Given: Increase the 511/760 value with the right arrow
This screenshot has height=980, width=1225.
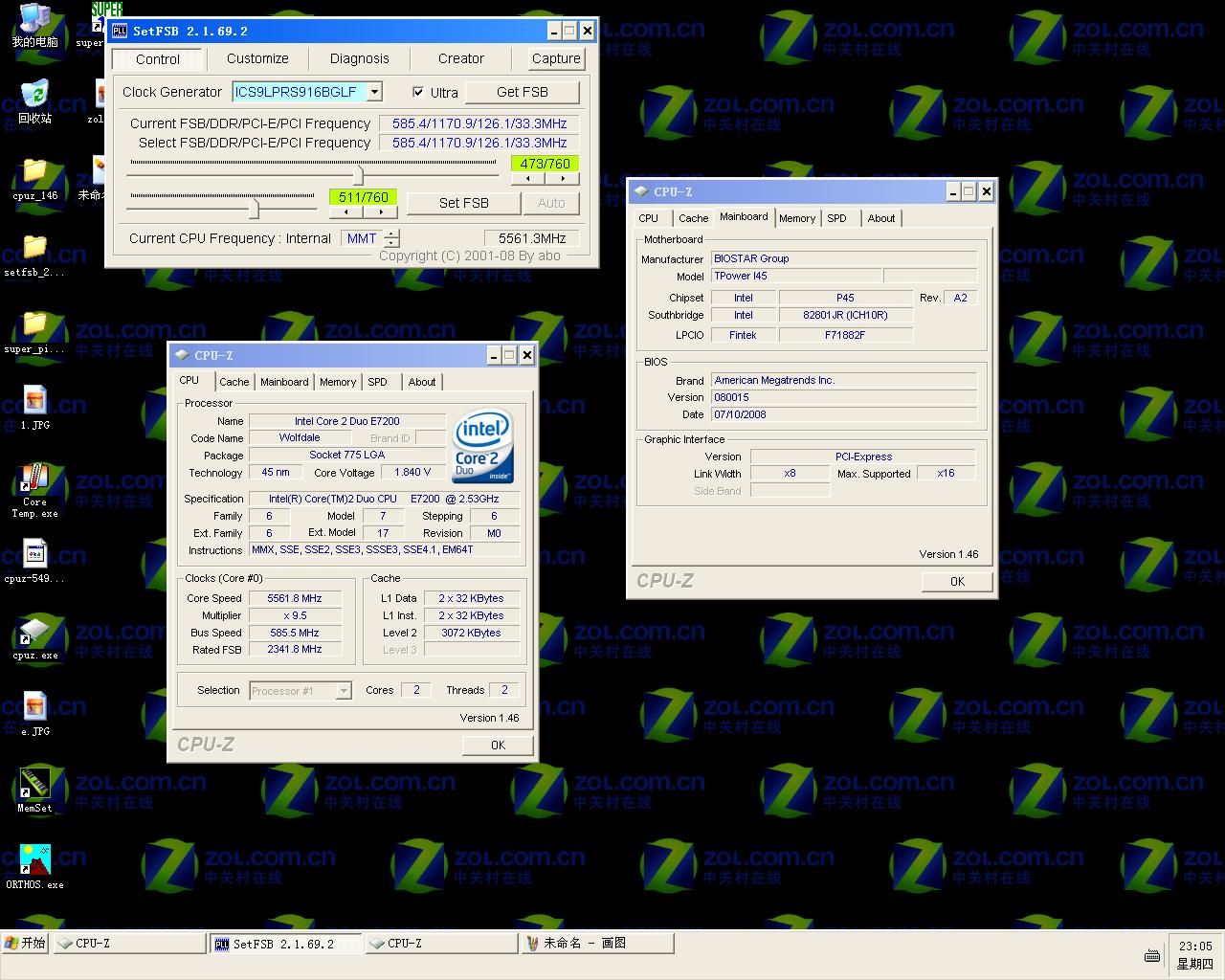Looking at the screenshot, I should coord(380,212).
